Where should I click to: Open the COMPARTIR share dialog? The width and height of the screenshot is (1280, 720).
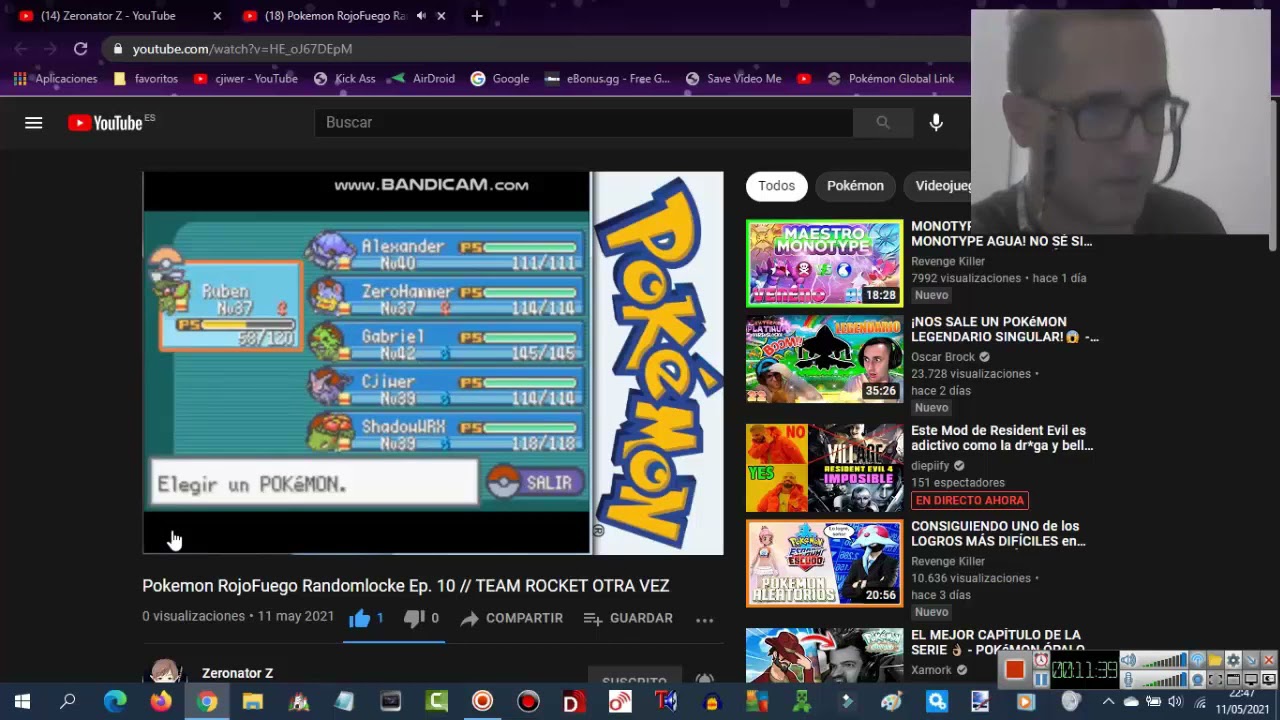[512, 618]
